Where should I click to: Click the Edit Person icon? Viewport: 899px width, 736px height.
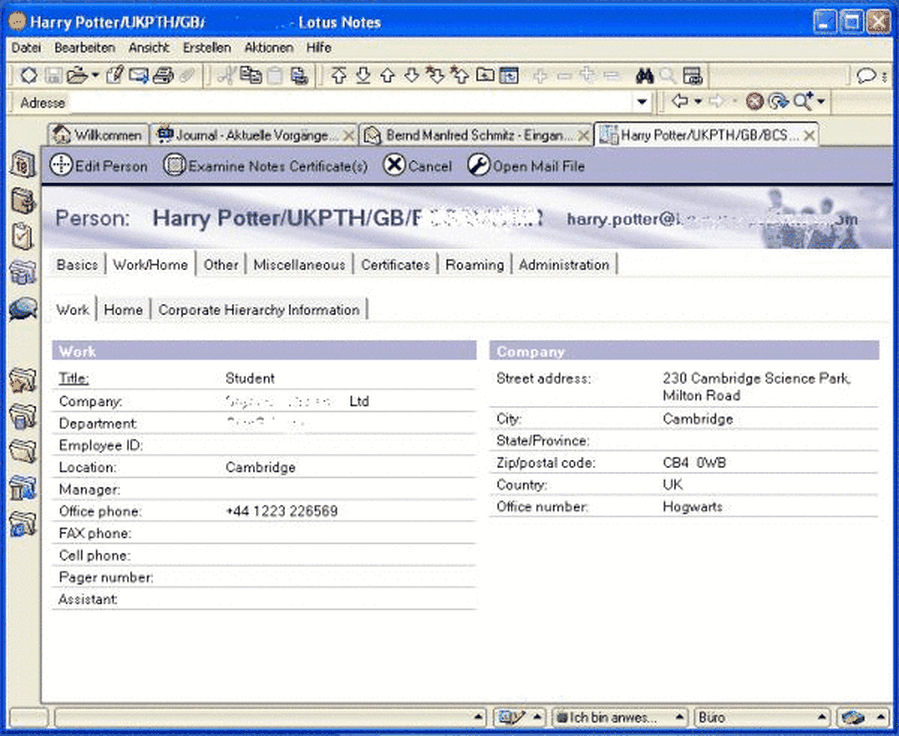(x=61, y=165)
